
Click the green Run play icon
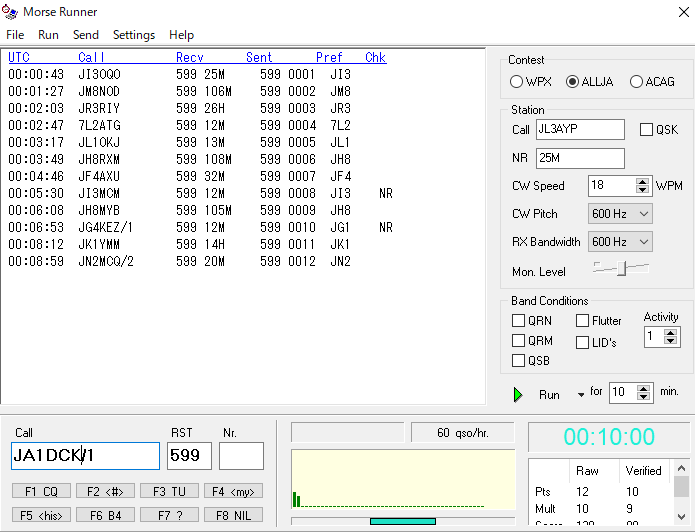(x=517, y=395)
